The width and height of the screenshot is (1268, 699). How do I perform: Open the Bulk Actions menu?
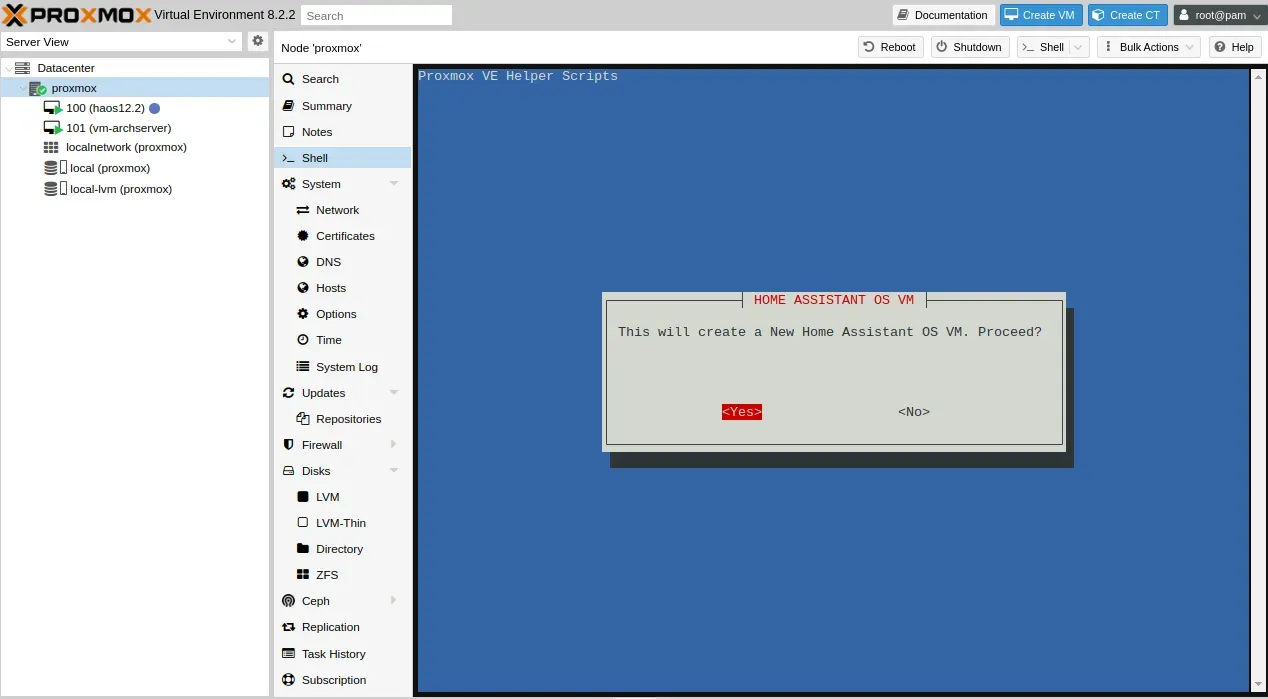pos(1148,47)
